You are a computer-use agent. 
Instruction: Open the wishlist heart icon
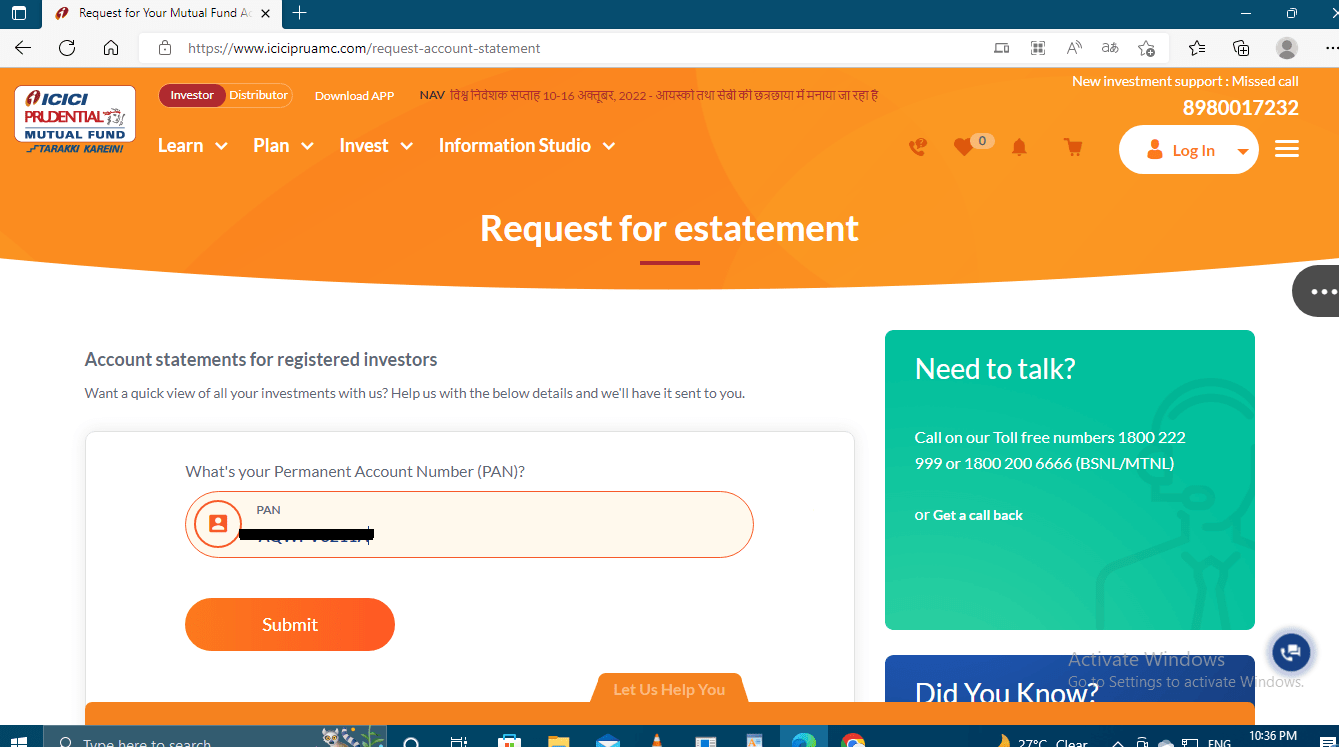tap(963, 146)
